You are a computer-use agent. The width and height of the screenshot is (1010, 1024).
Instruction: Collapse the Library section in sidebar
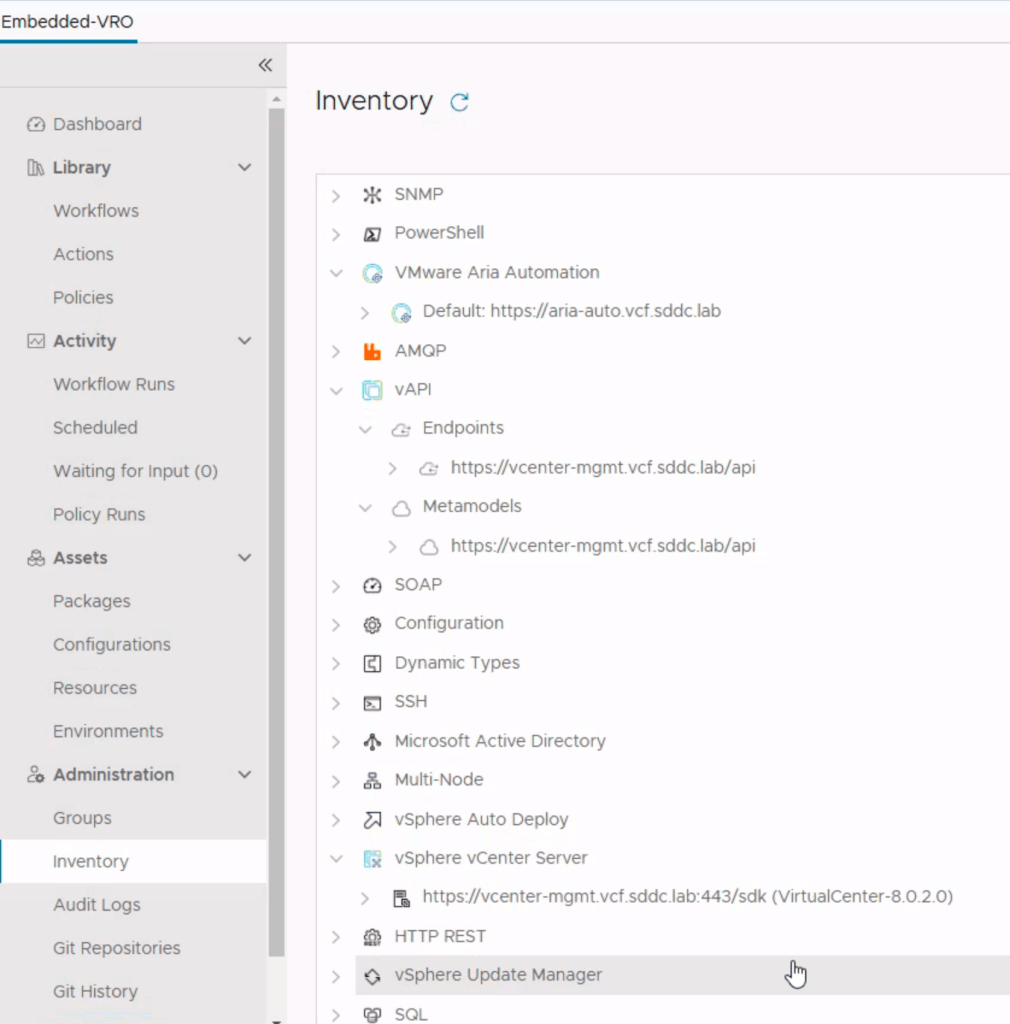click(244, 168)
